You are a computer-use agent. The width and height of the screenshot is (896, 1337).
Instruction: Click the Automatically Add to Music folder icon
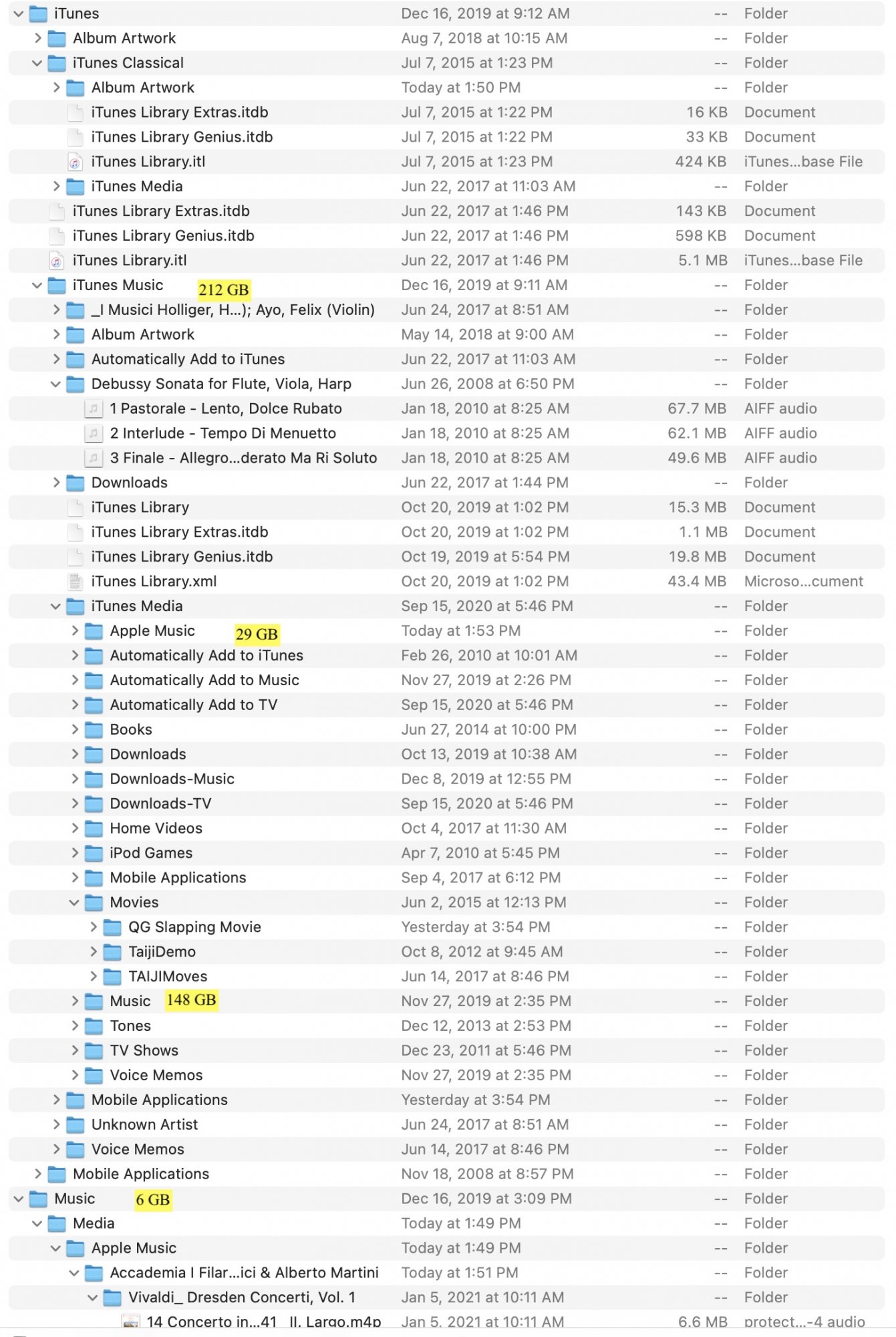94,680
